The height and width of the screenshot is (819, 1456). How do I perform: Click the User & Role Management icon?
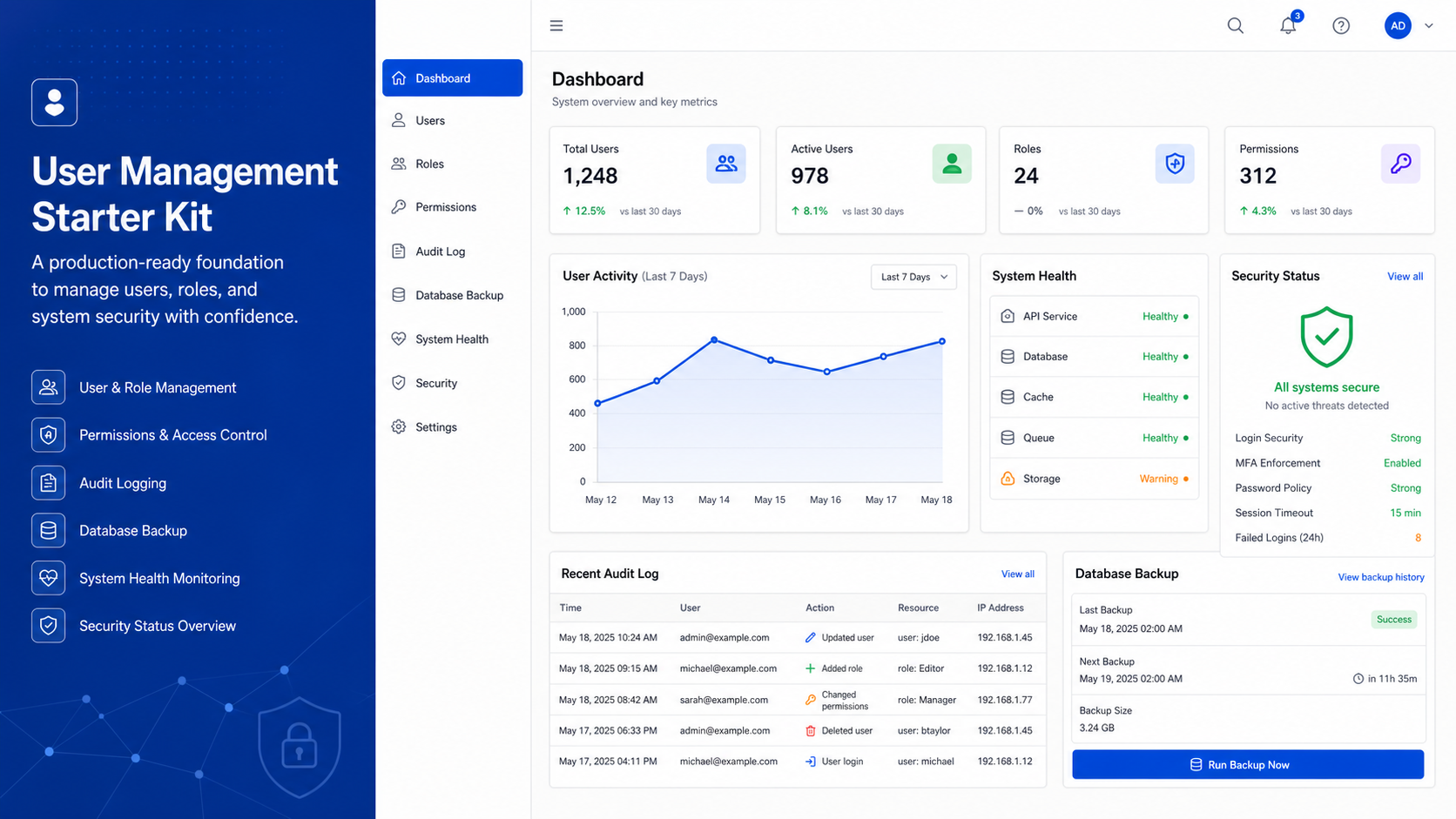tap(49, 387)
